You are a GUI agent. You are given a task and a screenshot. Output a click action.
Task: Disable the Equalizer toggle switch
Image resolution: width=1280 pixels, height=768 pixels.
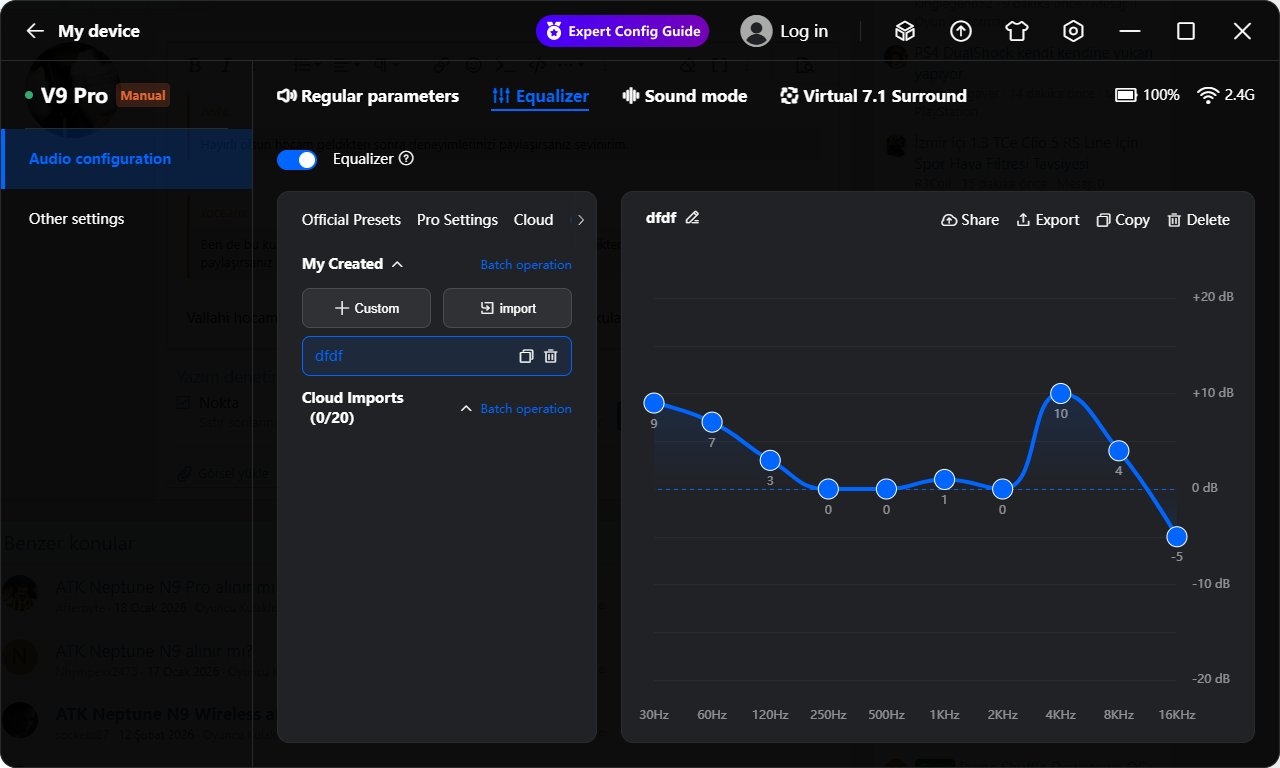[x=297, y=159]
